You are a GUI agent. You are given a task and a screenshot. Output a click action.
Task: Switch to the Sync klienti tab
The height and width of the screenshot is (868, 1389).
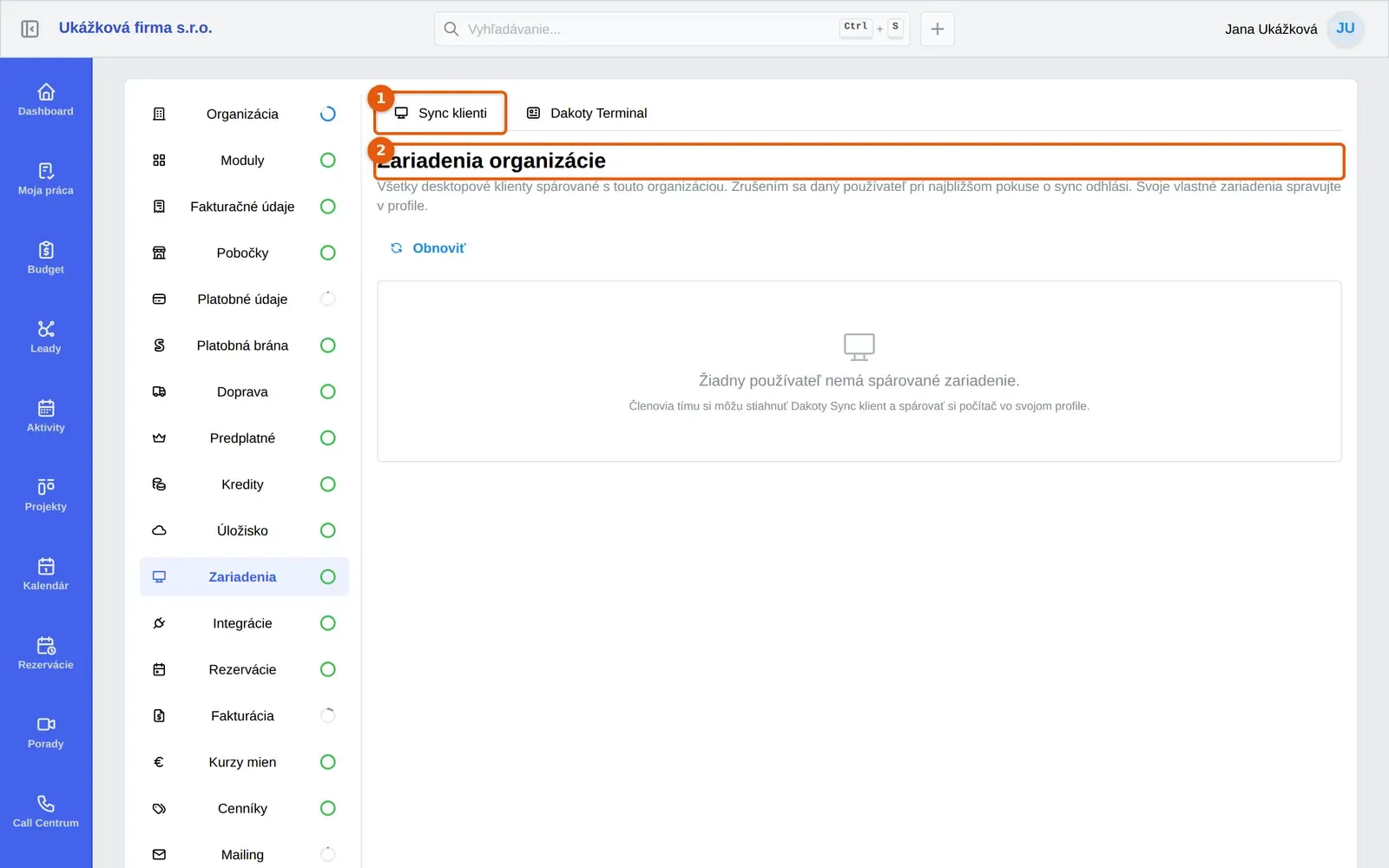tap(441, 113)
